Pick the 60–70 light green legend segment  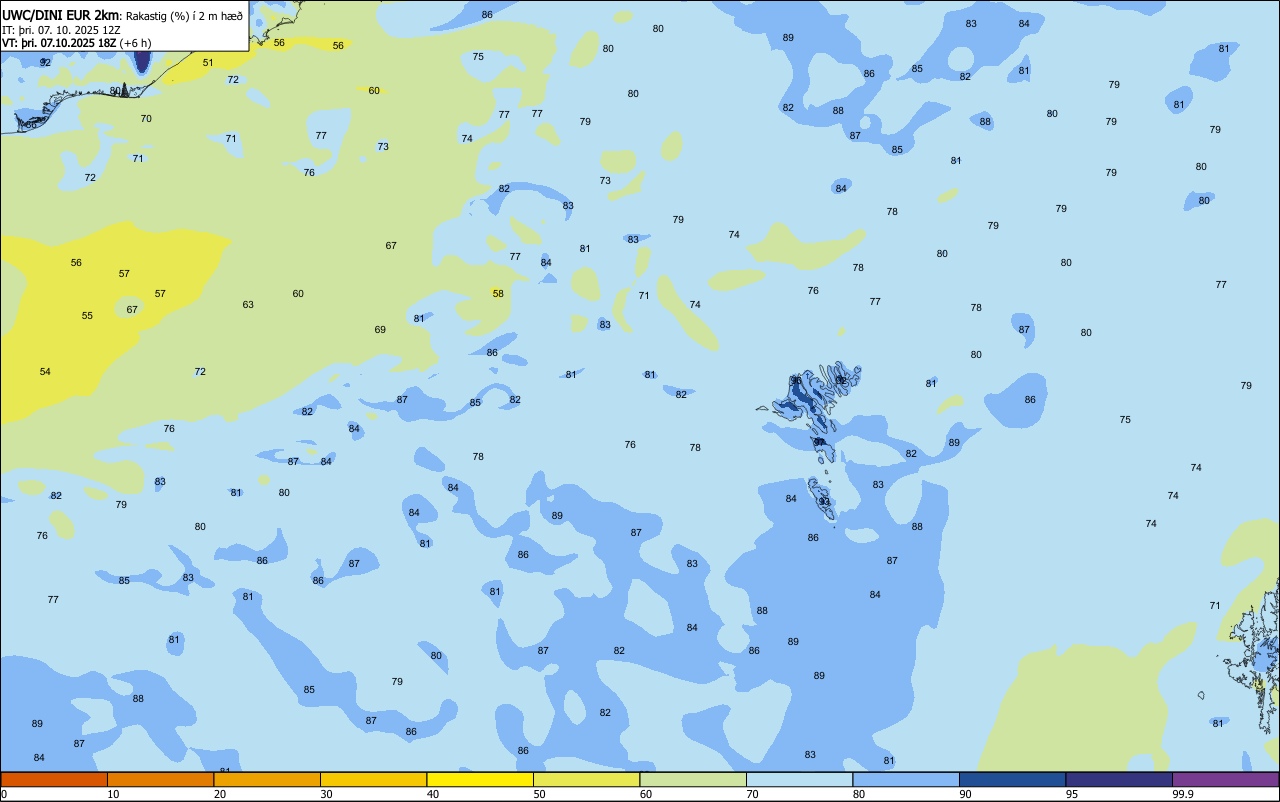(x=693, y=779)
